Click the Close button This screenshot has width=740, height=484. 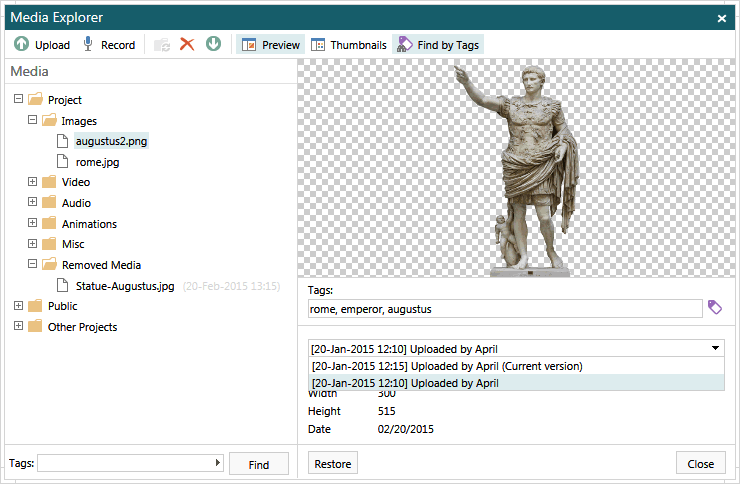(700, 463)
